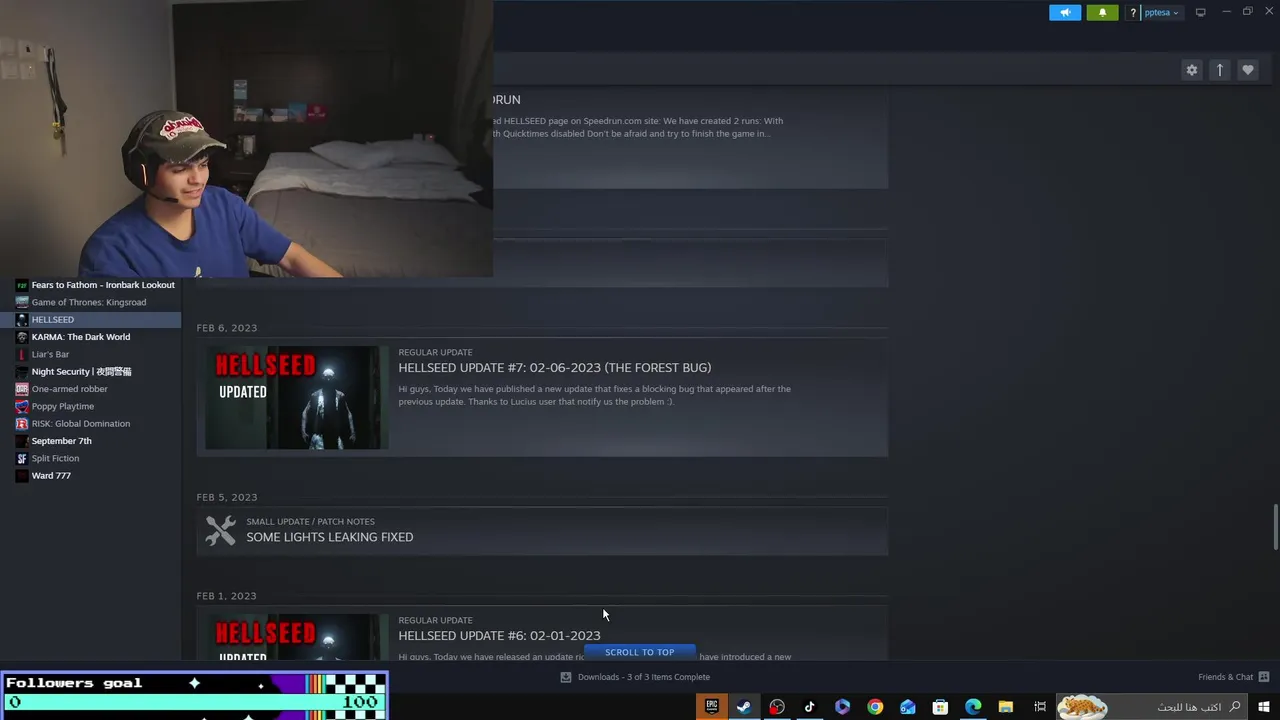Click Fears to Fathom game icon
Image resolution: width=1280 pixels, height=720 pixels.
click(x=22, y=285)
